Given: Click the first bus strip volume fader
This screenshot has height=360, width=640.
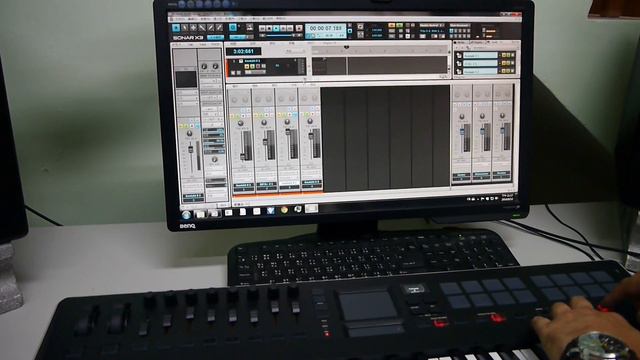Looking at the screenshot, I should pos(462,131).
